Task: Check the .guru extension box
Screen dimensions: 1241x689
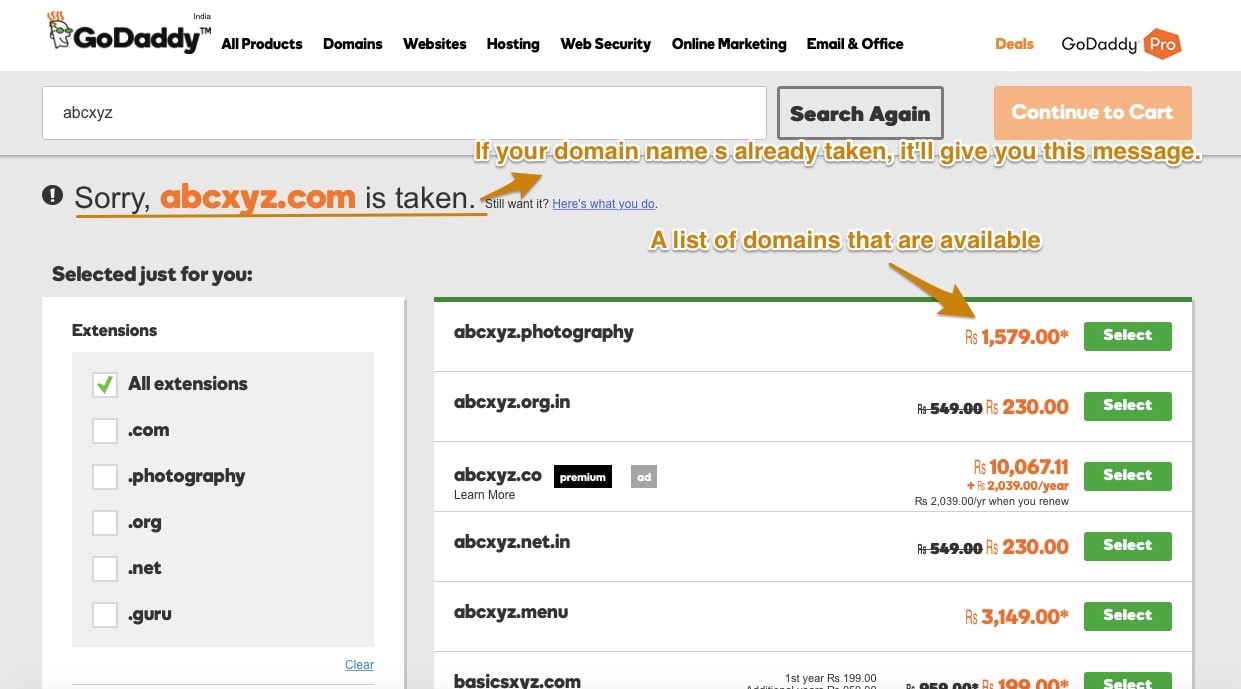Action: click(105, 614)
